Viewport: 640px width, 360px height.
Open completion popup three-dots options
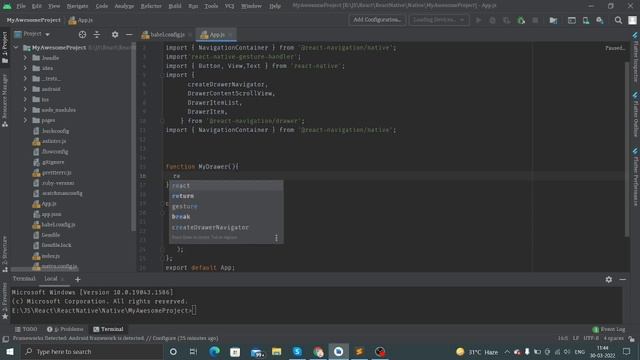tap(276, 238)
